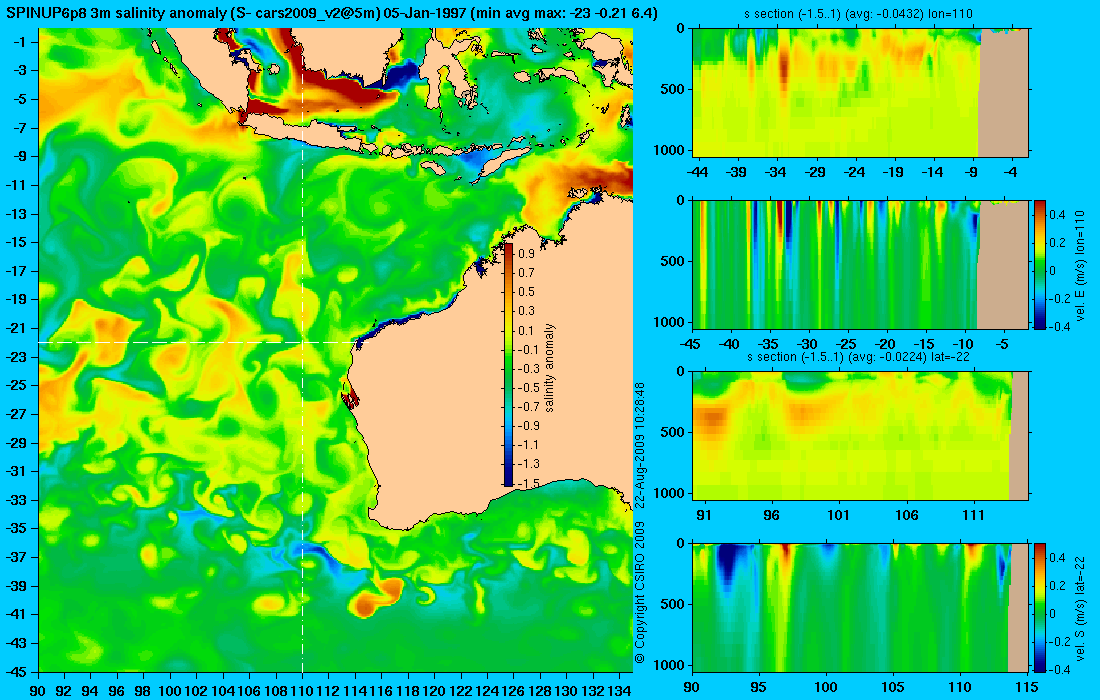Click the "-9" latitude tick on the main map

tap(20, 156)
